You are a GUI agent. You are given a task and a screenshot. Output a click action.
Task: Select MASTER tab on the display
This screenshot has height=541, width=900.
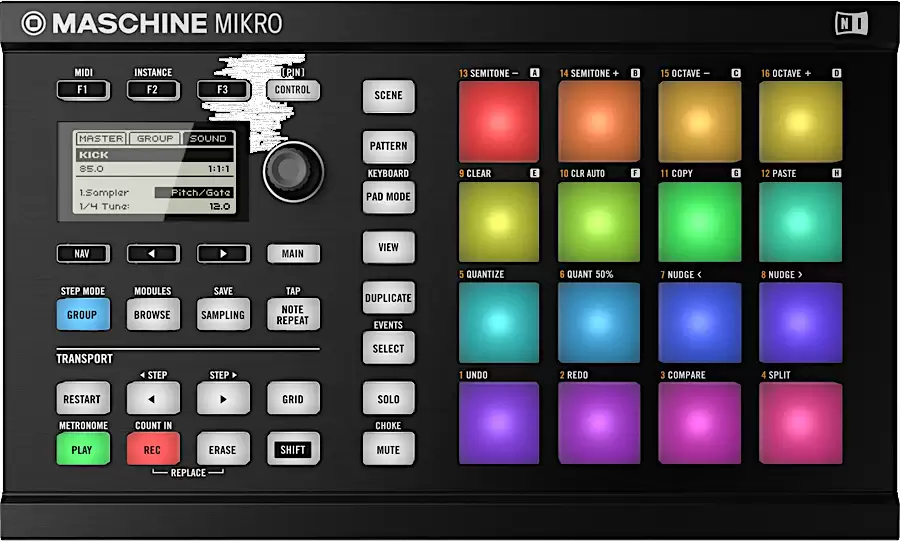coord(101,138)
